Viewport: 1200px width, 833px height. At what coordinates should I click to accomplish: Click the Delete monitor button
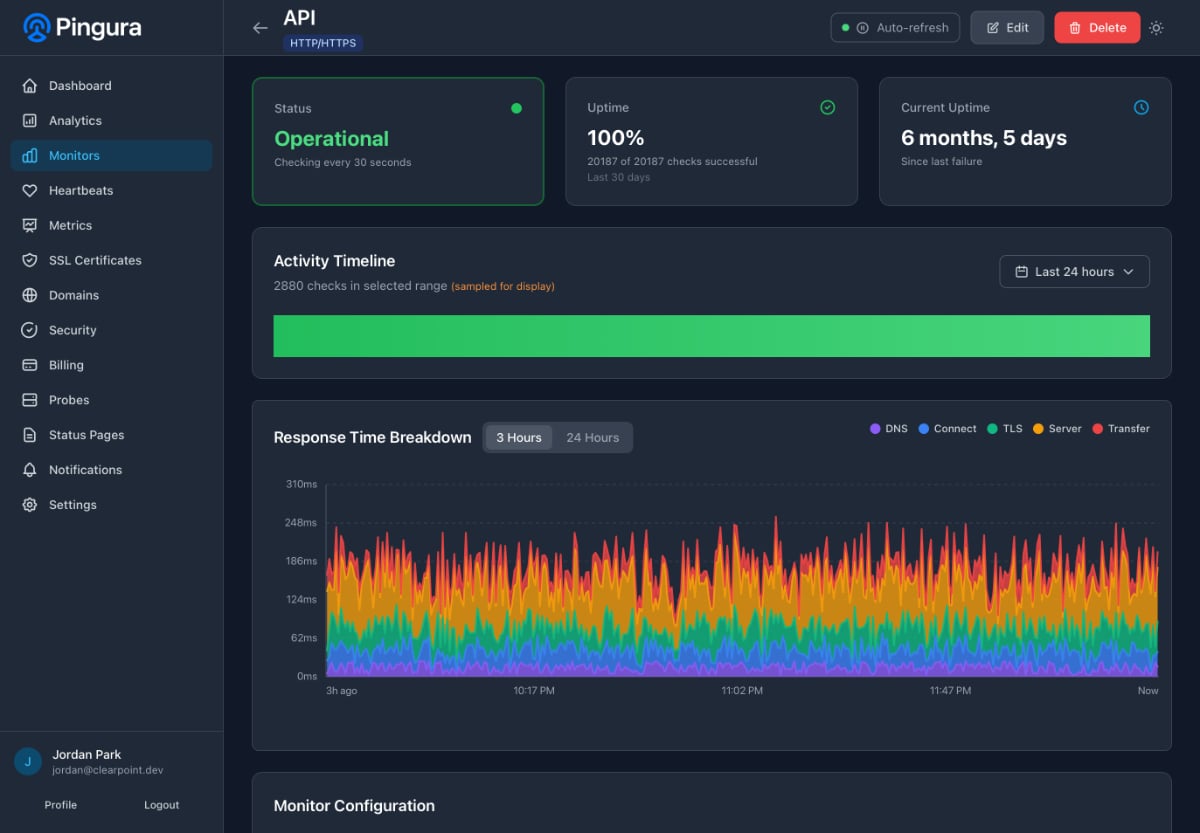pos(1097,27)
